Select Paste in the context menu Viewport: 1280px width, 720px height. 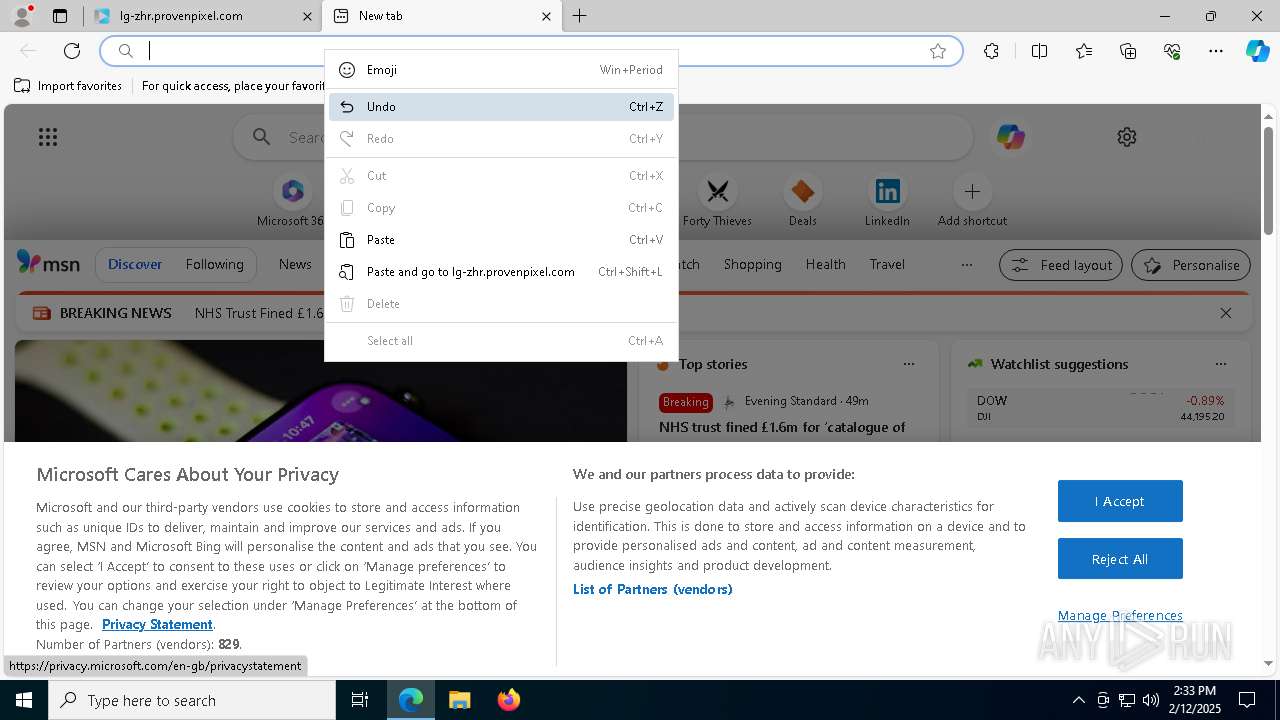pos(501,240)
